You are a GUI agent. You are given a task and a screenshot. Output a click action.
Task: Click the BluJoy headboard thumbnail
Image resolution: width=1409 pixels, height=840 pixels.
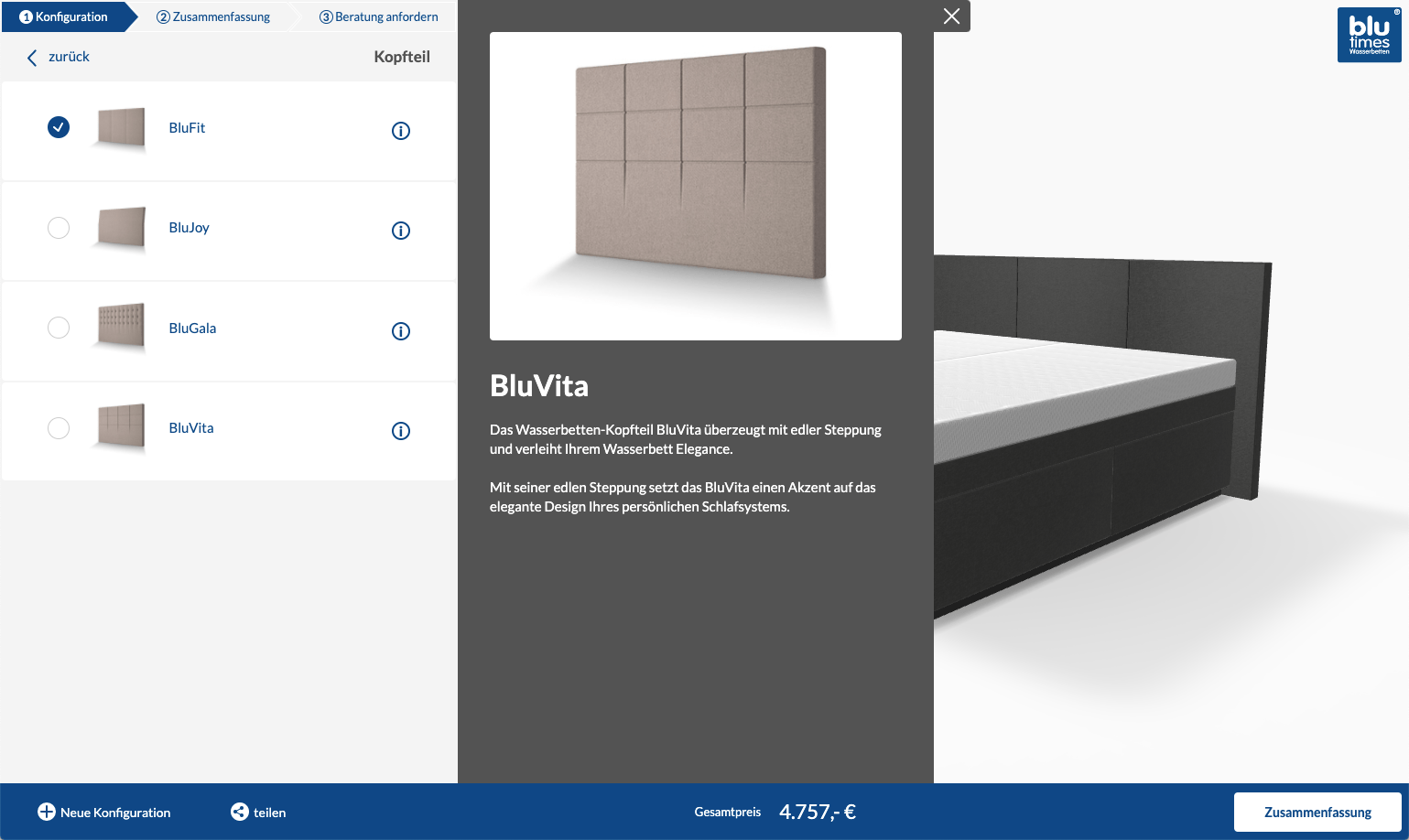tap(121, 228)
